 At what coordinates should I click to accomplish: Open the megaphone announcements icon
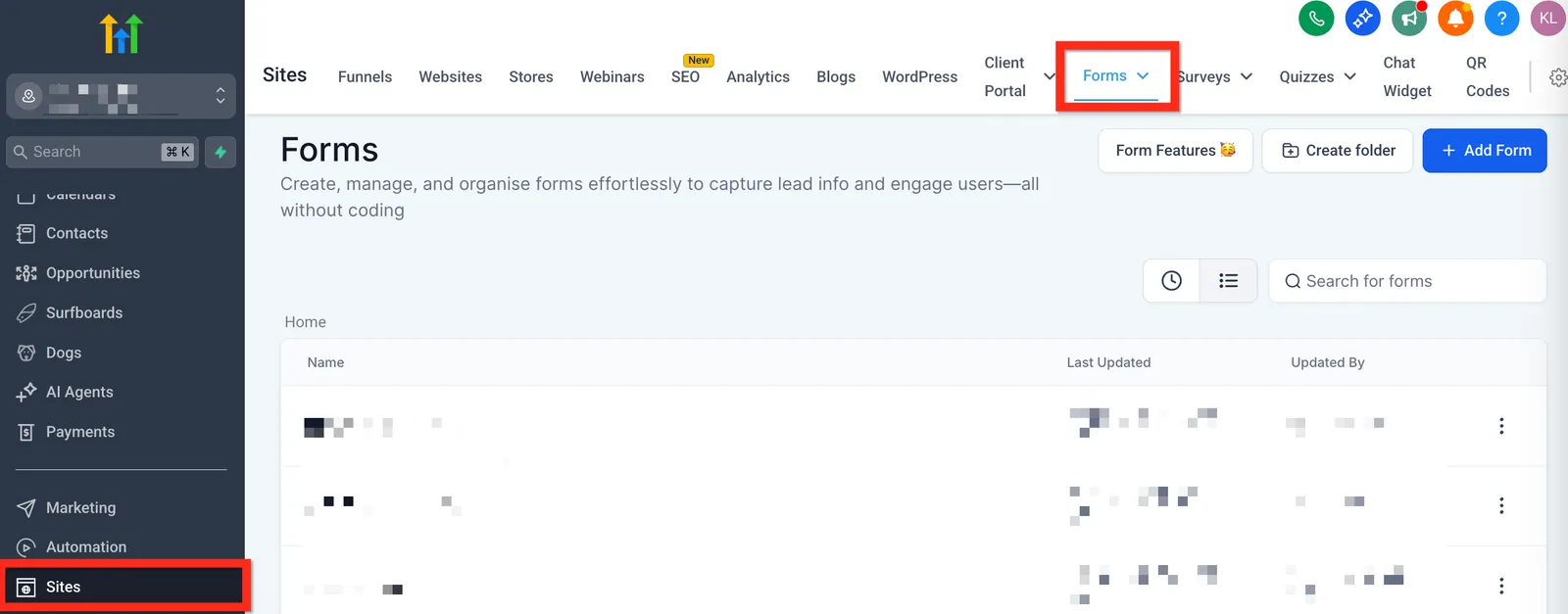click(1409, 18)
